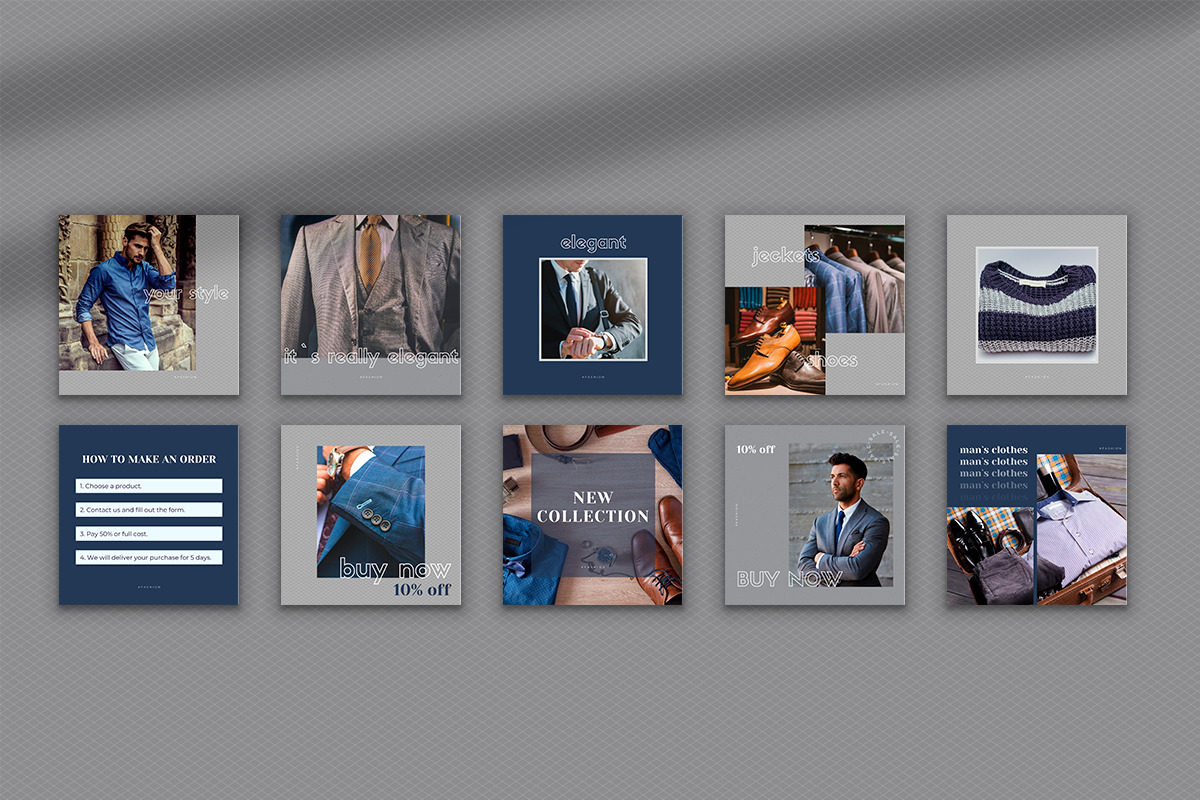The width and height of the screenshot is (1200, 800).
Task: Open the striped knit sweater template
Action: coord(1036,305)
